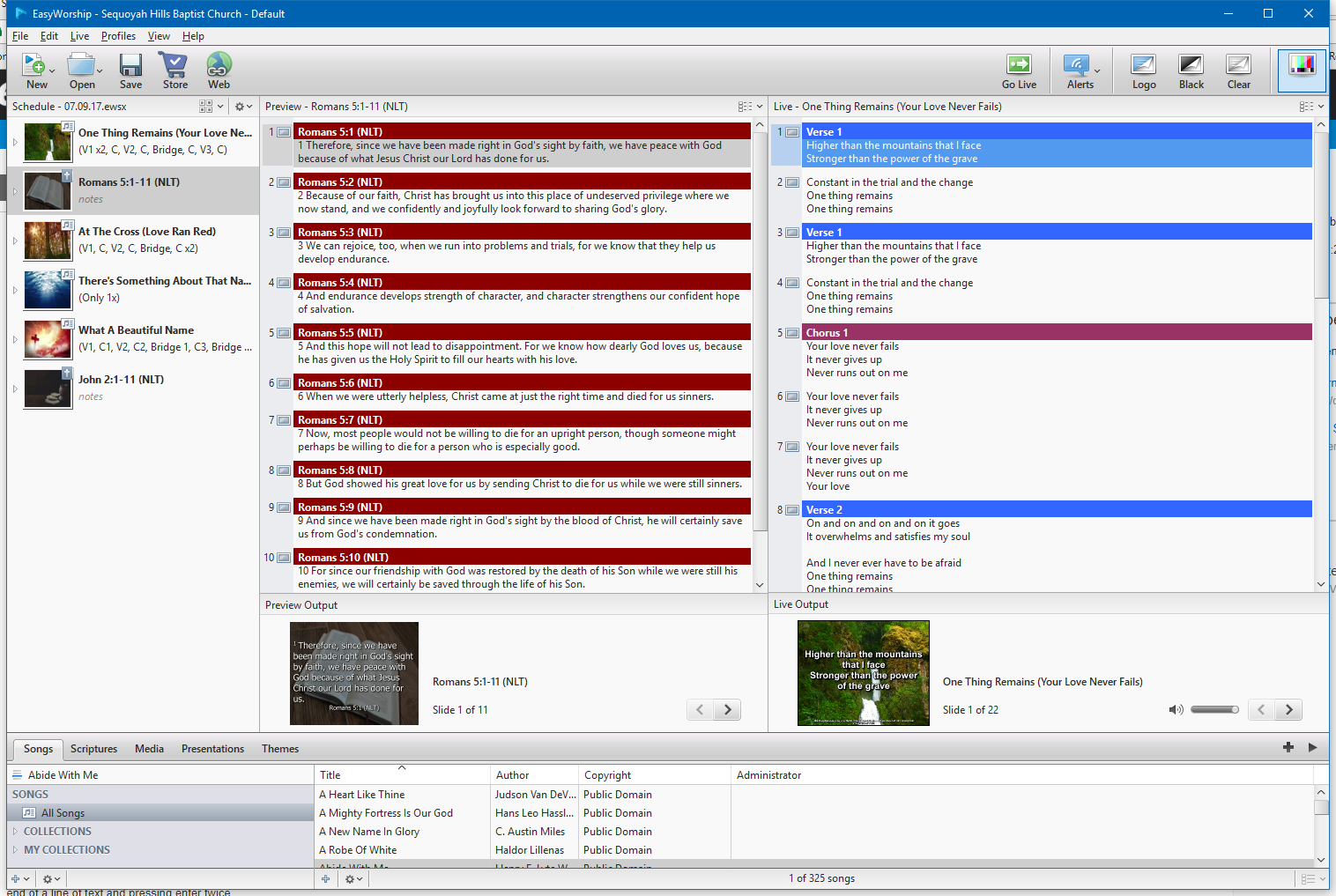
Task: Click the Open schedule folder icon
Action: tap(81, 65)
